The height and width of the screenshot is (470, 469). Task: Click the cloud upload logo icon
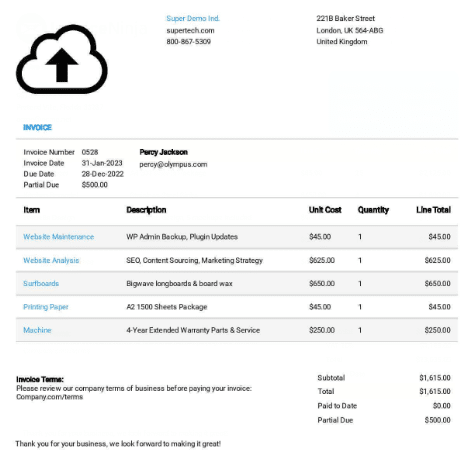coord(62,59)
